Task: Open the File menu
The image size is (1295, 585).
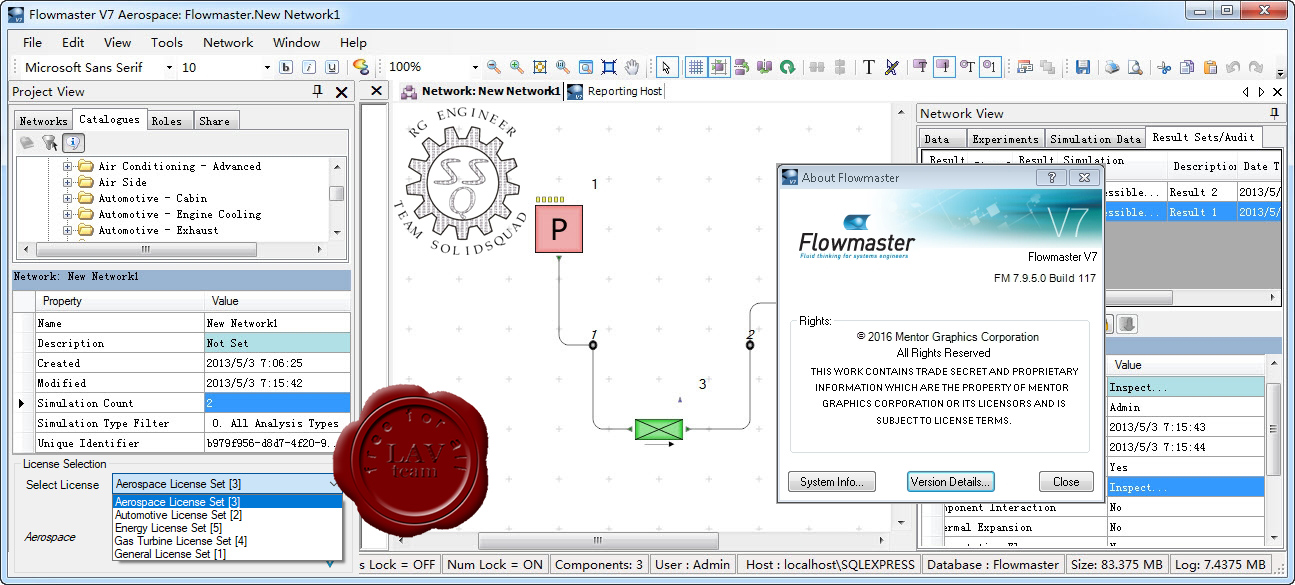Action: (x=32, y=42)
